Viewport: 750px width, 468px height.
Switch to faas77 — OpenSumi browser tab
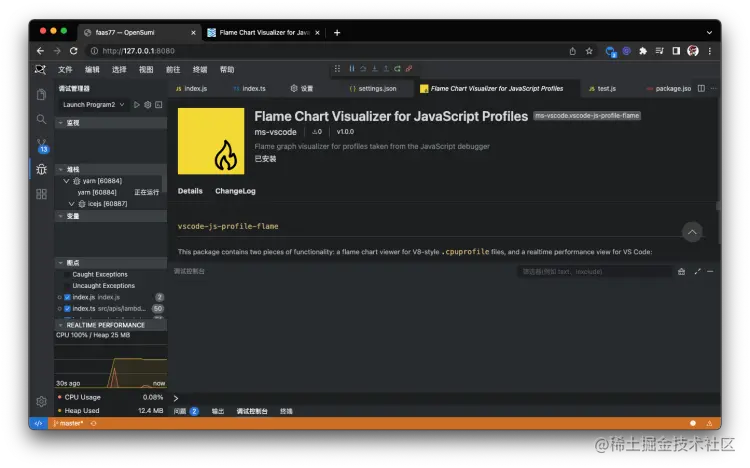pos(138,33)
